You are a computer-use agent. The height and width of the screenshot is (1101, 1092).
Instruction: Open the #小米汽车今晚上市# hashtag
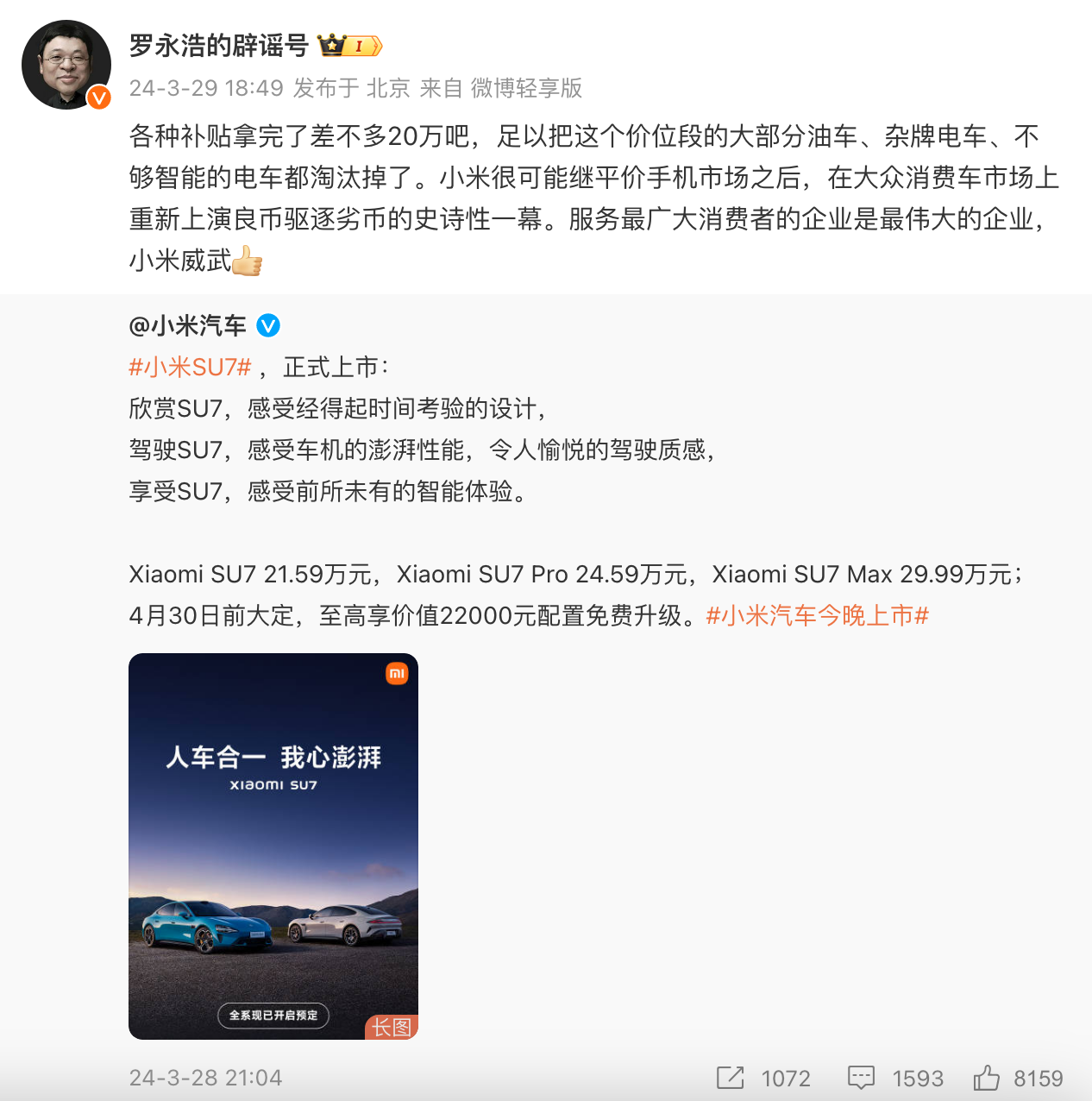click(817, 616)
